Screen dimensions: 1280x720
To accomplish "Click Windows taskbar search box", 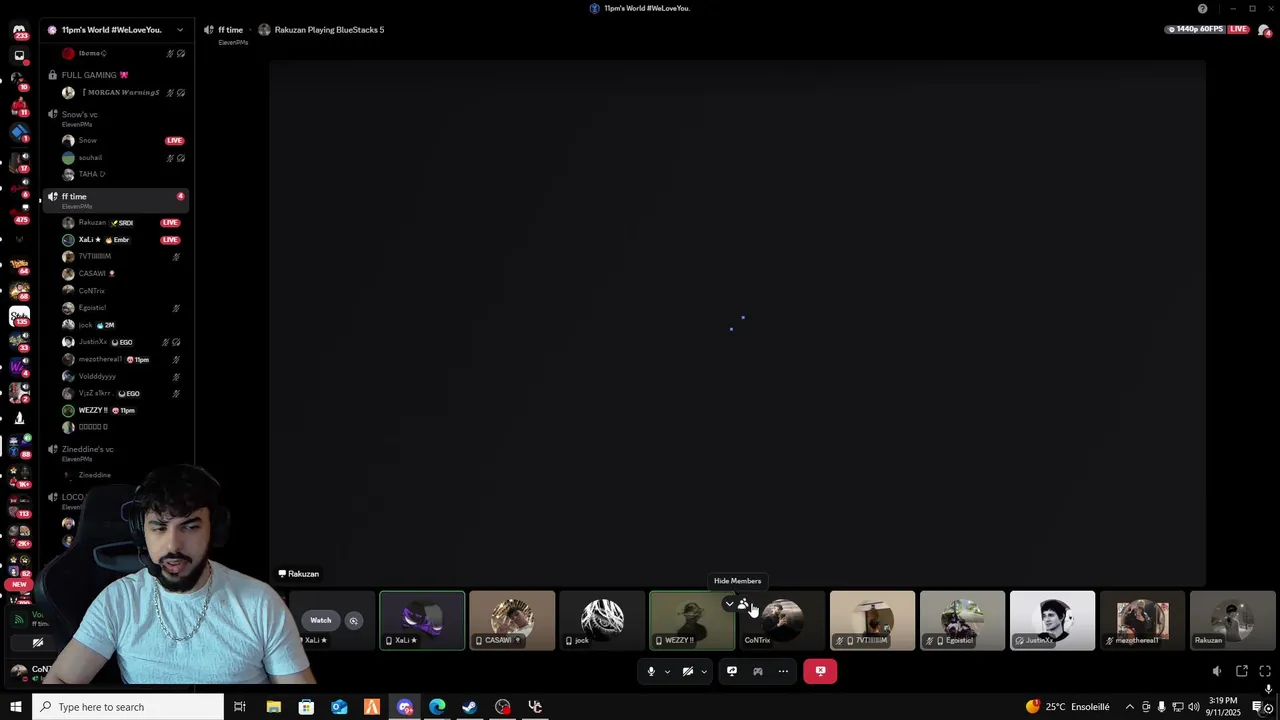I will [x=128, y=707].
